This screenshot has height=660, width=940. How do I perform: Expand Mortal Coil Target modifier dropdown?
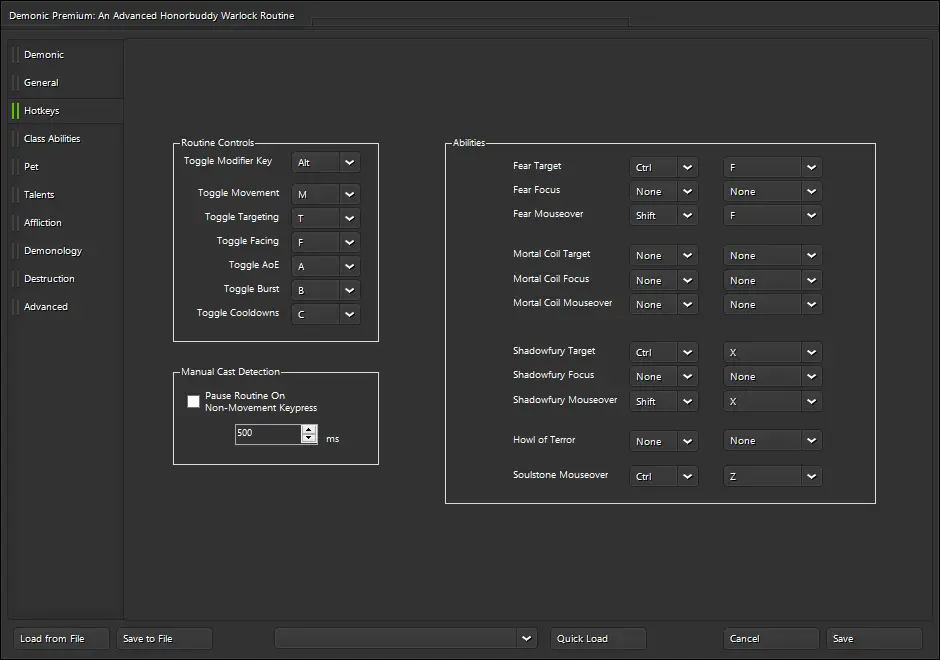click(664, 255)
